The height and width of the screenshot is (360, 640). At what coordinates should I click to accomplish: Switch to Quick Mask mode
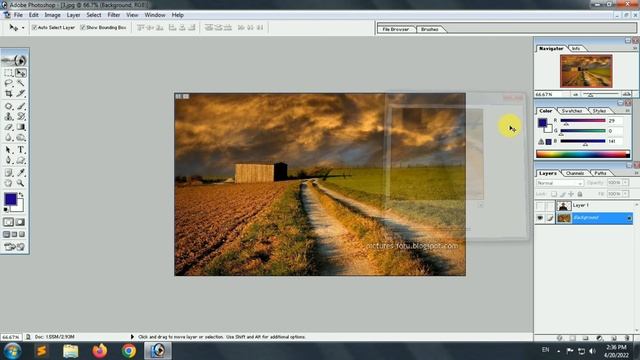[20, 222]
